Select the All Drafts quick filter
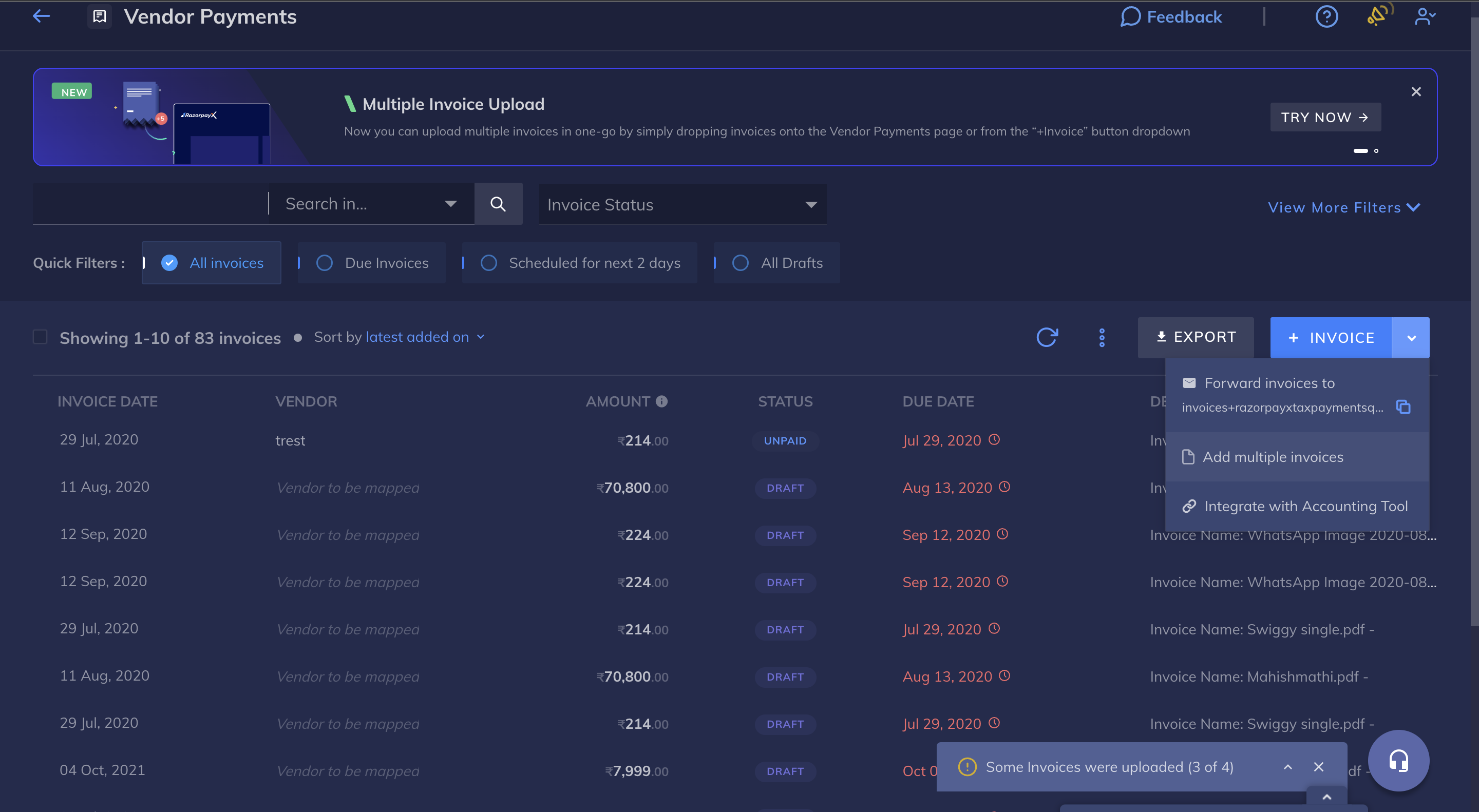 (x=776, y=263)
